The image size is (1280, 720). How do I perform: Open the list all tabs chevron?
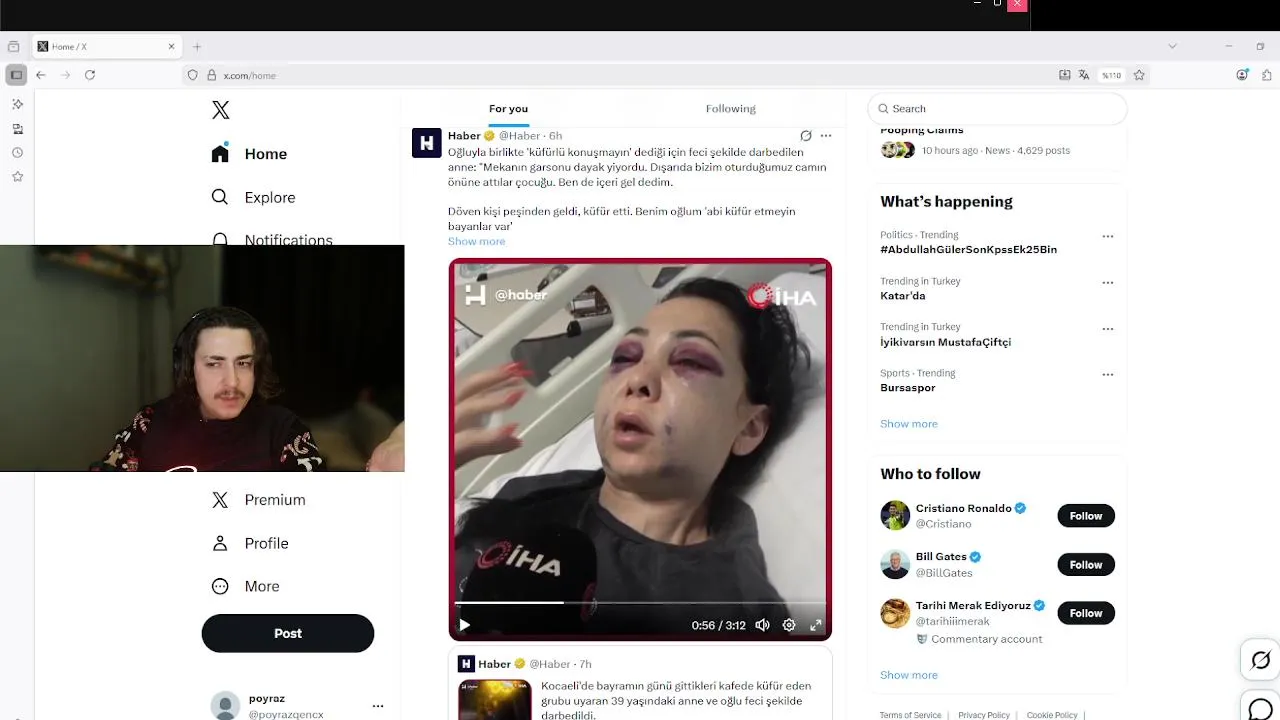(1173, 46)
